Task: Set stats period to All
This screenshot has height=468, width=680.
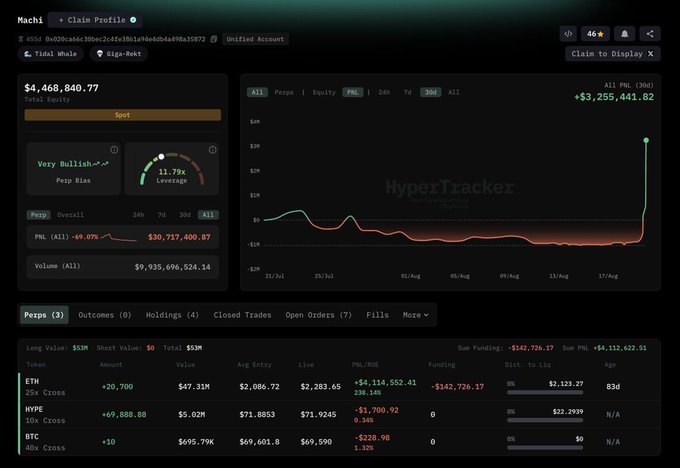Action: click(x=208, y=215)
